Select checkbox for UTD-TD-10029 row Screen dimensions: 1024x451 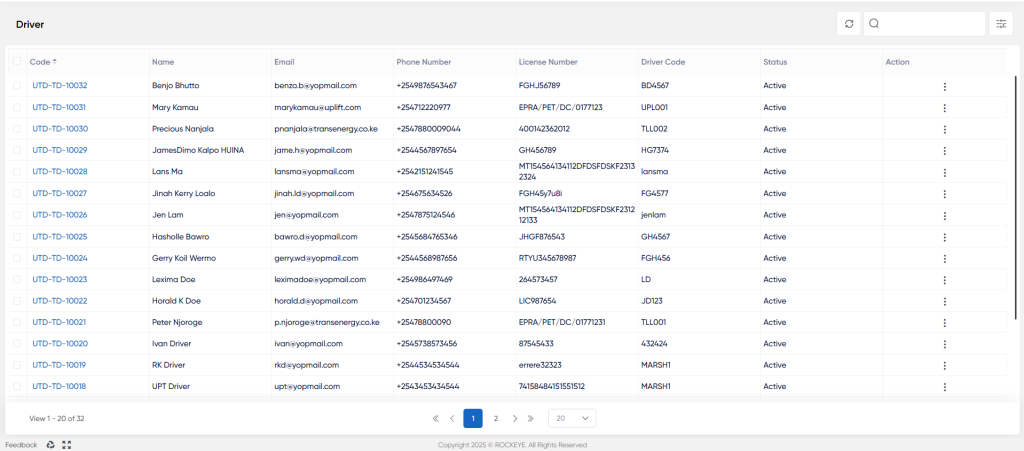(x=17, y=150)
